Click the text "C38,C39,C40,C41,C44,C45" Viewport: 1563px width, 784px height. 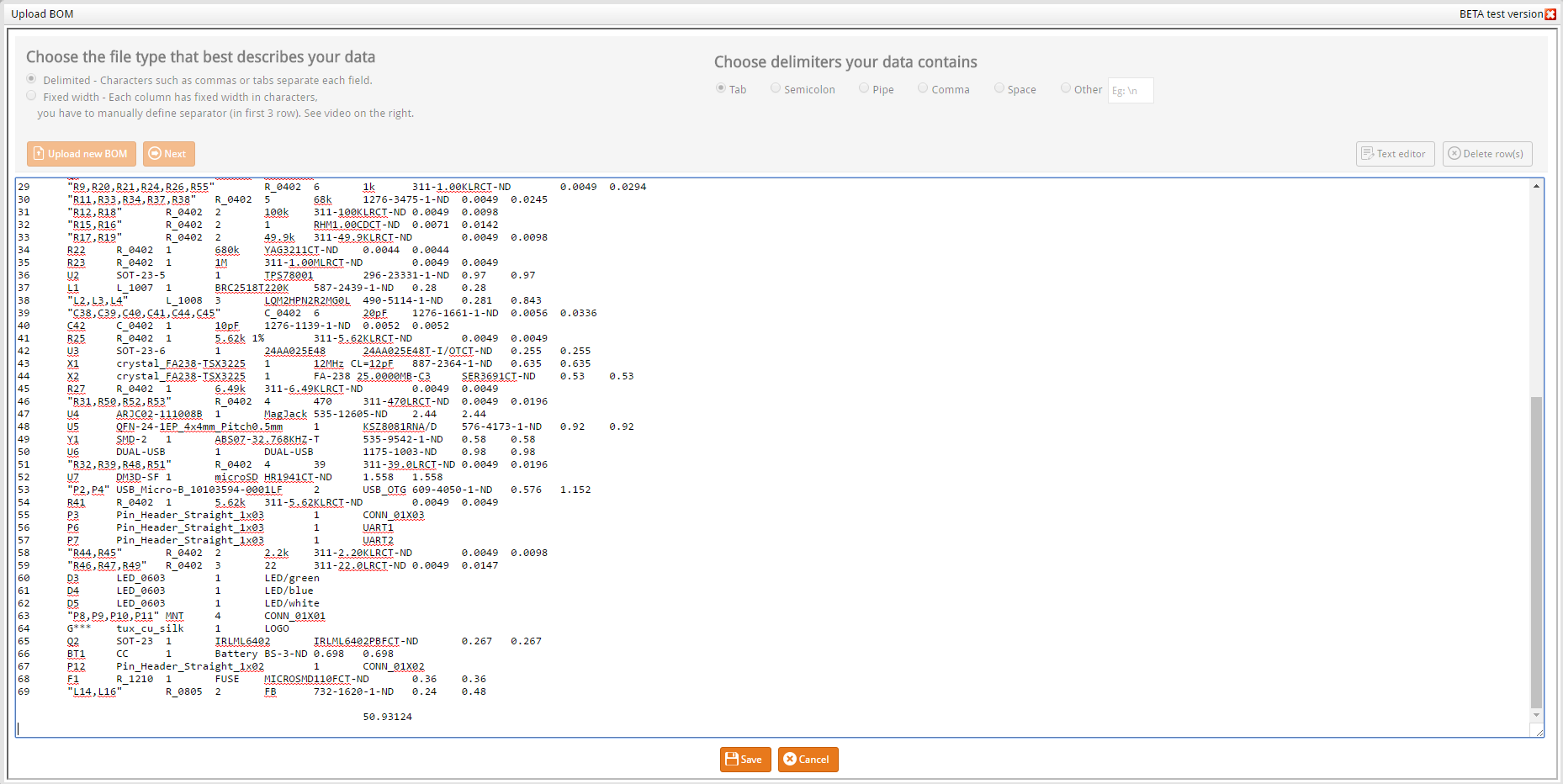coord(144,313)
